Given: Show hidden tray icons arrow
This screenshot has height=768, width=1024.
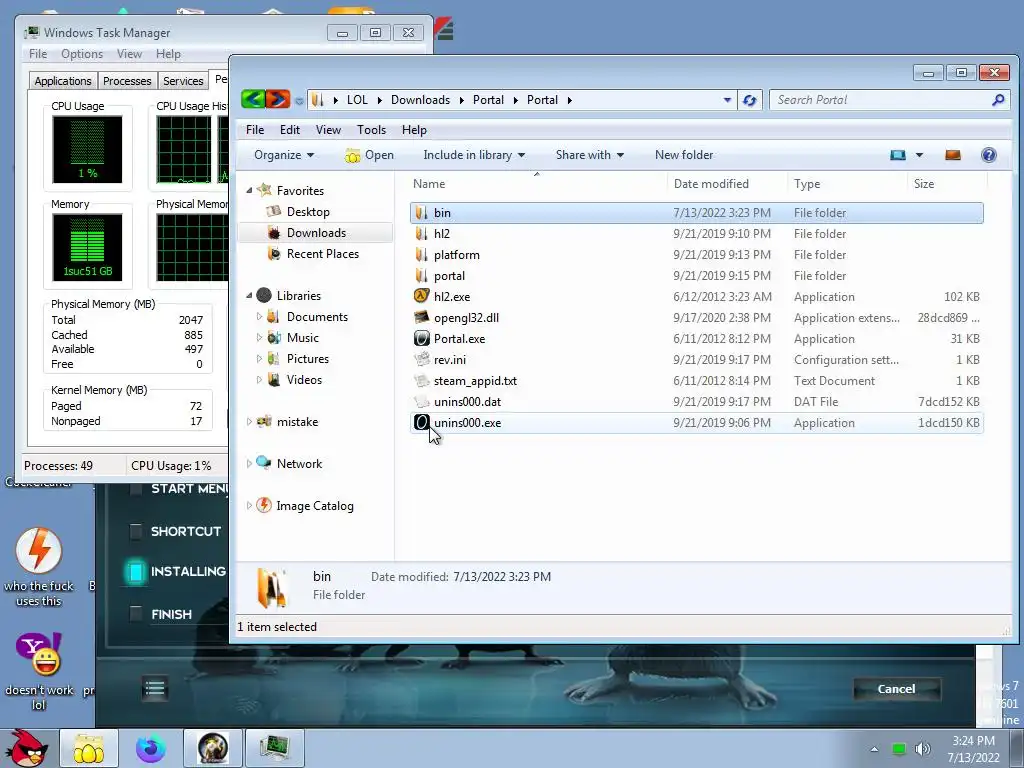Looking at the screenshot, I should point(874,749).
